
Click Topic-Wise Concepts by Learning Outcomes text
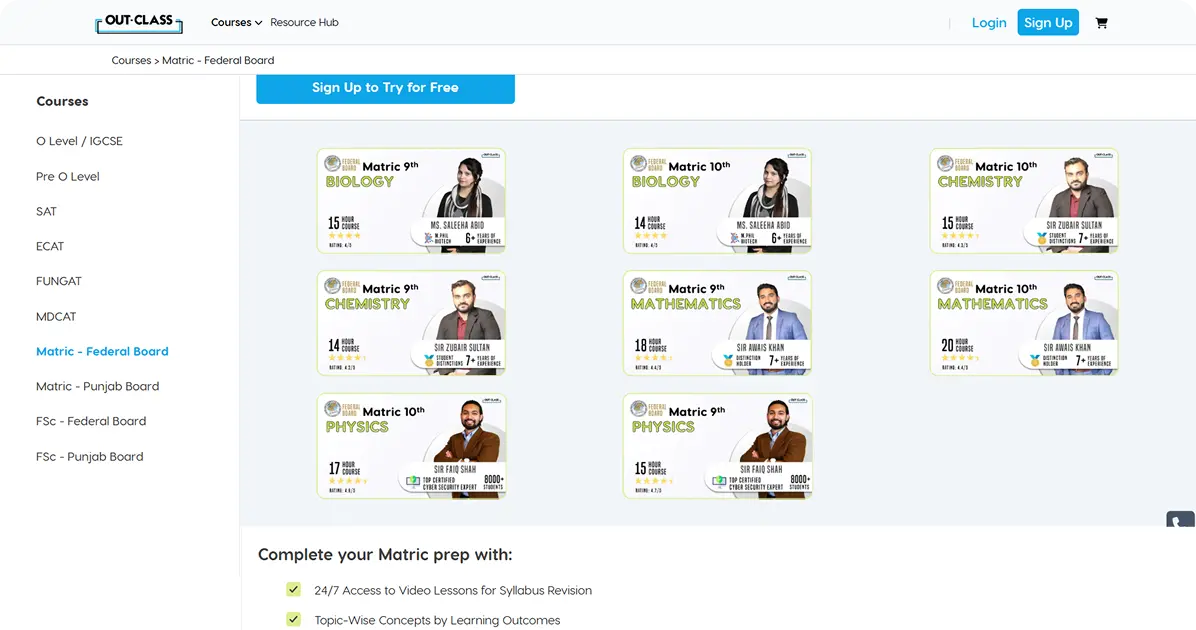[437, 620]
